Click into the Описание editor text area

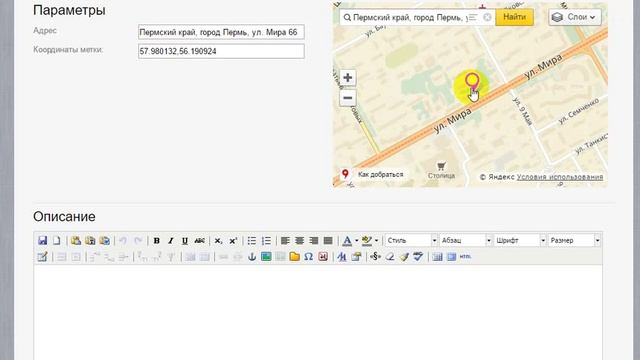pos(318,312)
